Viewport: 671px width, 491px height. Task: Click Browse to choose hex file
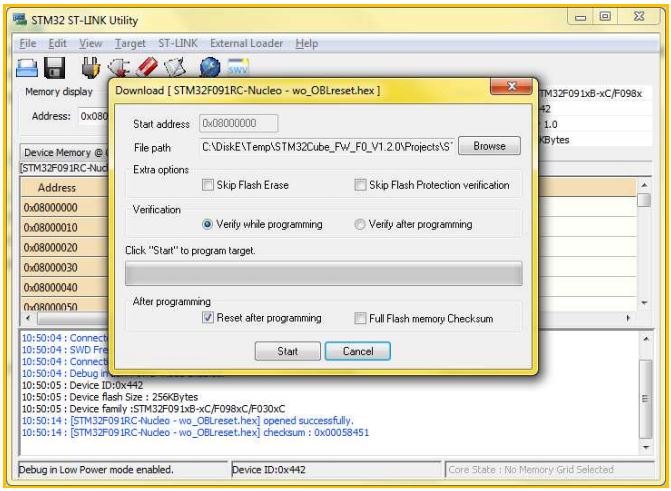click(490, 146)
